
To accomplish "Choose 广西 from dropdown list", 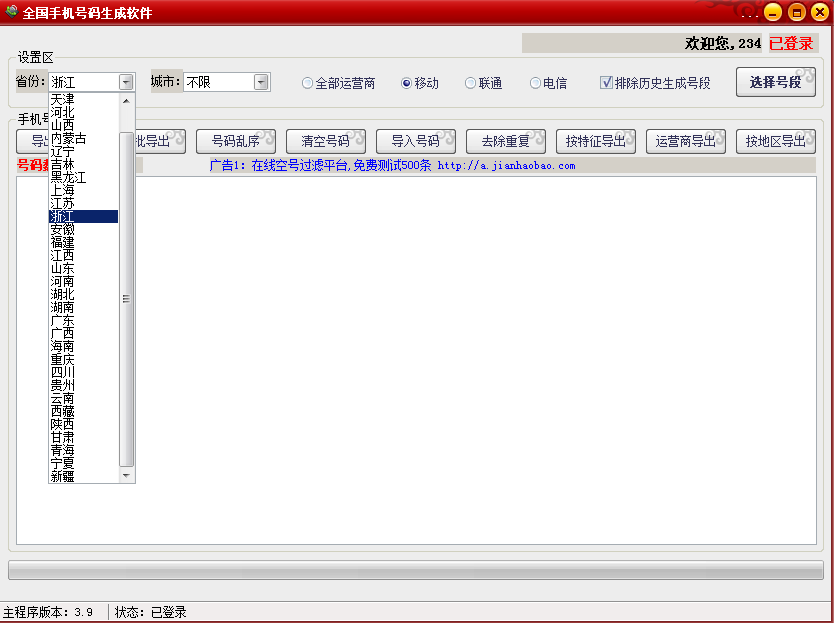I will 84,334.
